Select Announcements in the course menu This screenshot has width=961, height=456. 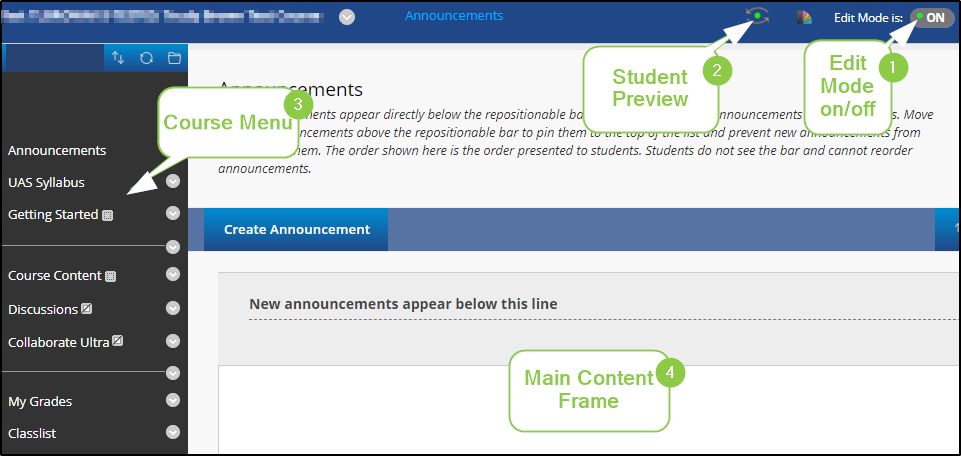click(x=57, y=150)
